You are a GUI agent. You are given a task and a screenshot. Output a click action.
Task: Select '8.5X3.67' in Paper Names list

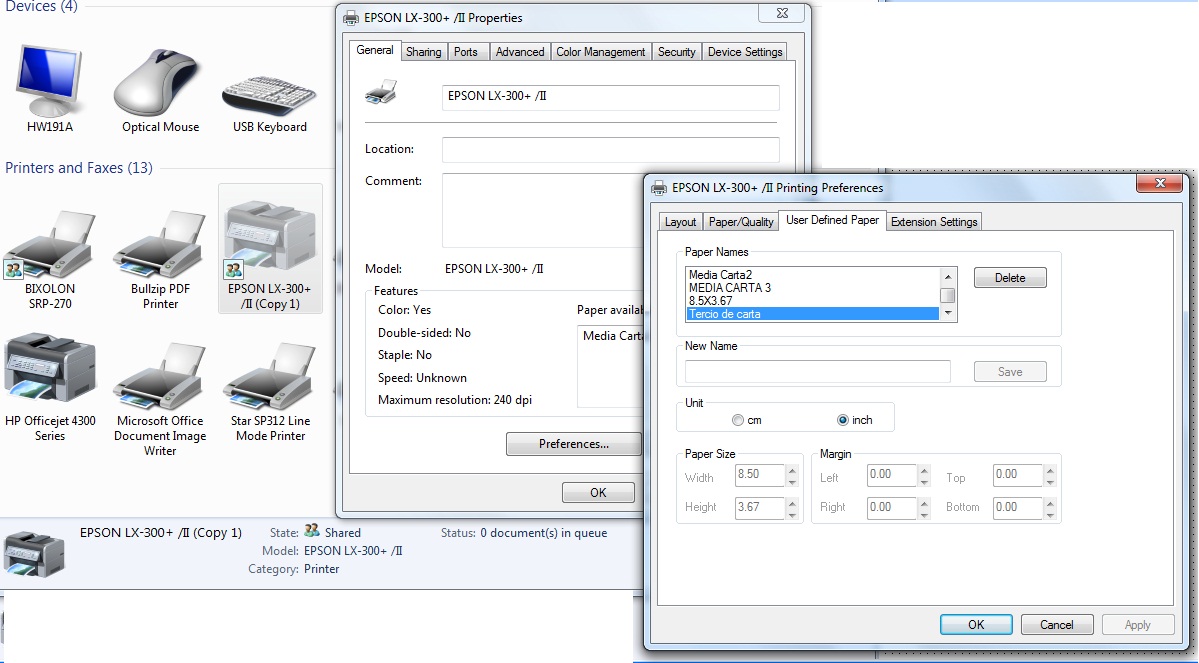813,301
